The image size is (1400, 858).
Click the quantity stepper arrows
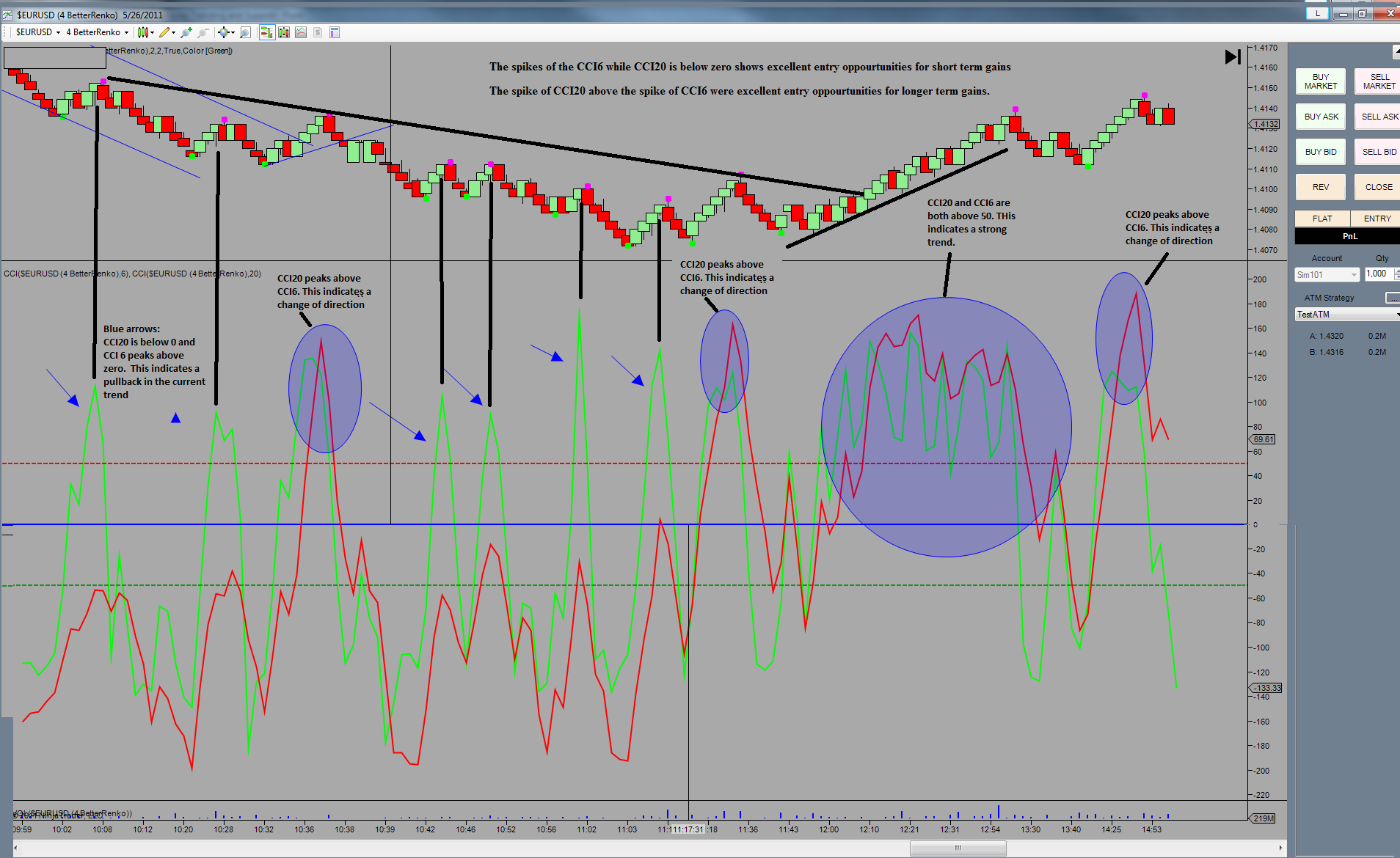coord(1397,274)
